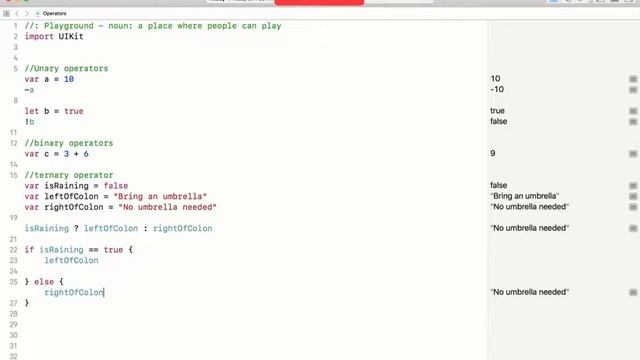Click "No umbrella needed" result beside ternary line

coord(529,228)
